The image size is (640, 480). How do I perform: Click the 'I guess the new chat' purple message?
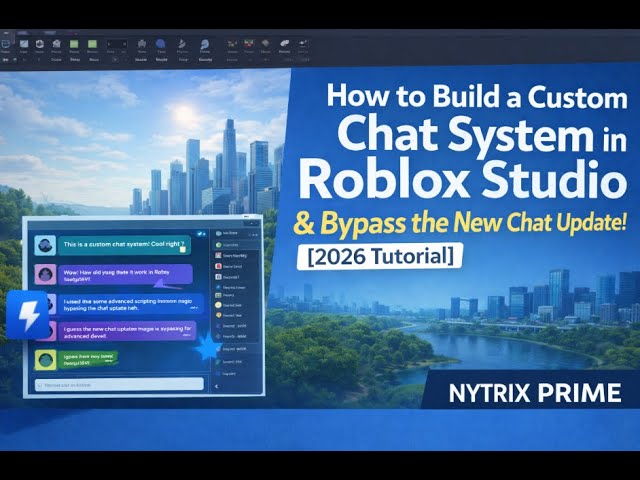127,332
